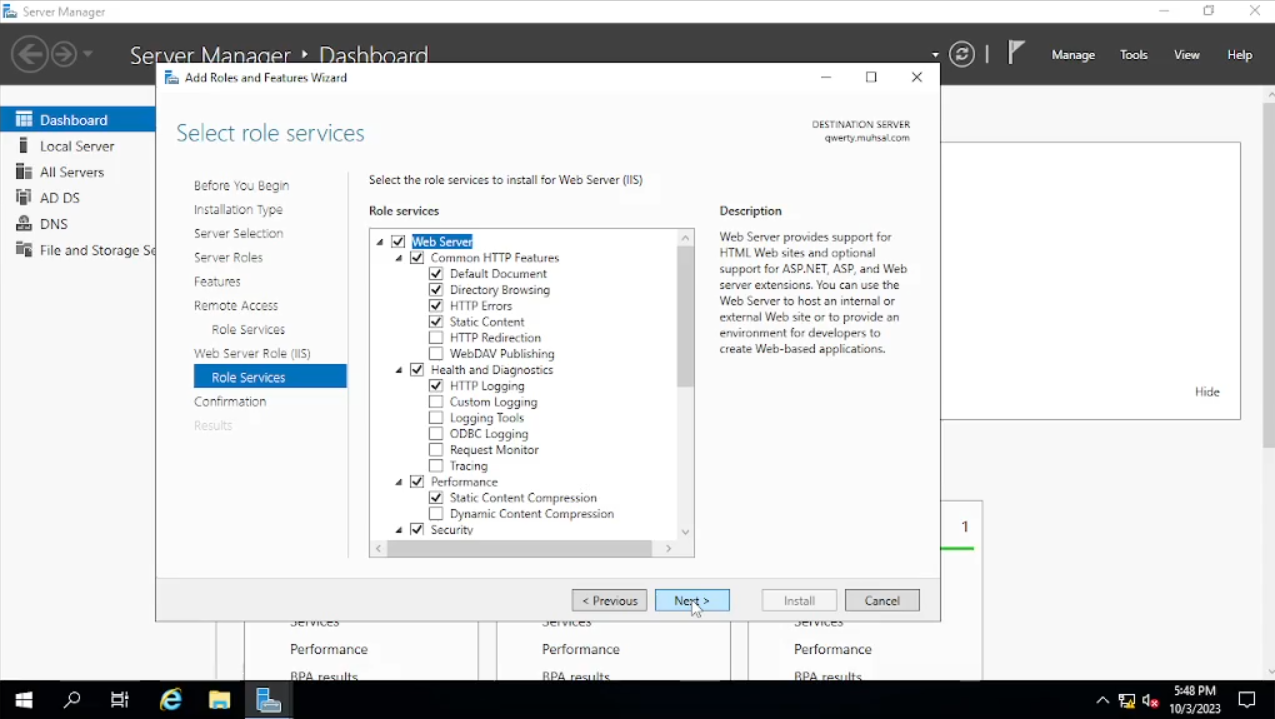
Task: Uncheck the Directory Browsing checkbox
Action: (436, 290)
